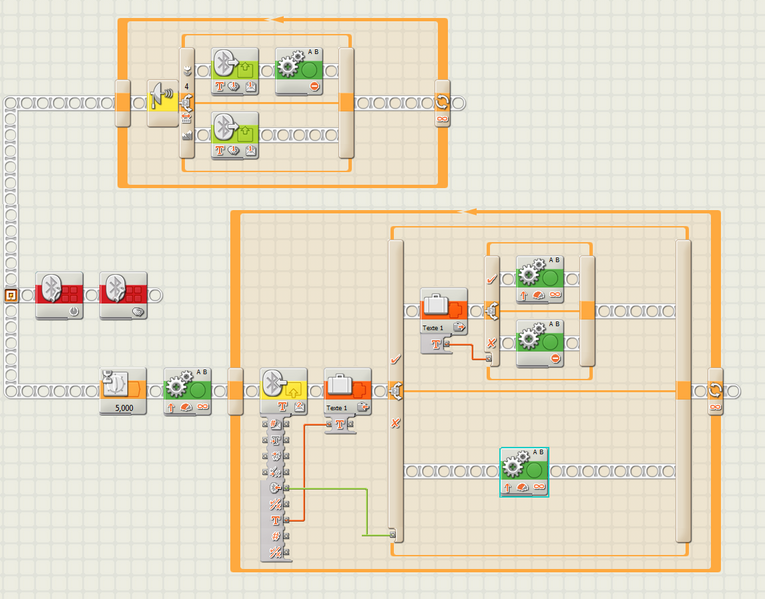This screenshot has height=599, width=765.
Task: Click the bottom loop's circular repeat arrow icon
Action: (x=715, y=390)
